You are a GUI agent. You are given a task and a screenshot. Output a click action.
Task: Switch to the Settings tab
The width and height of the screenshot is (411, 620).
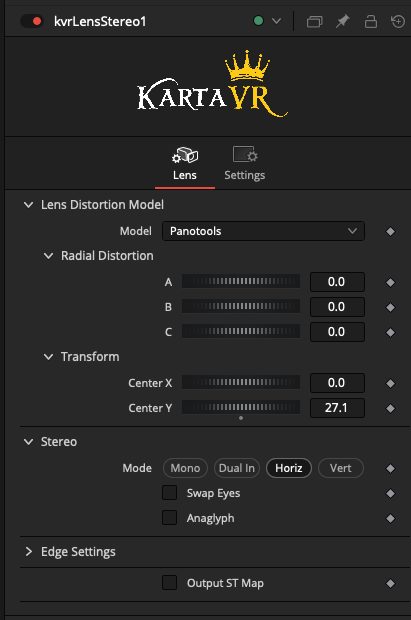pos(244,164)
